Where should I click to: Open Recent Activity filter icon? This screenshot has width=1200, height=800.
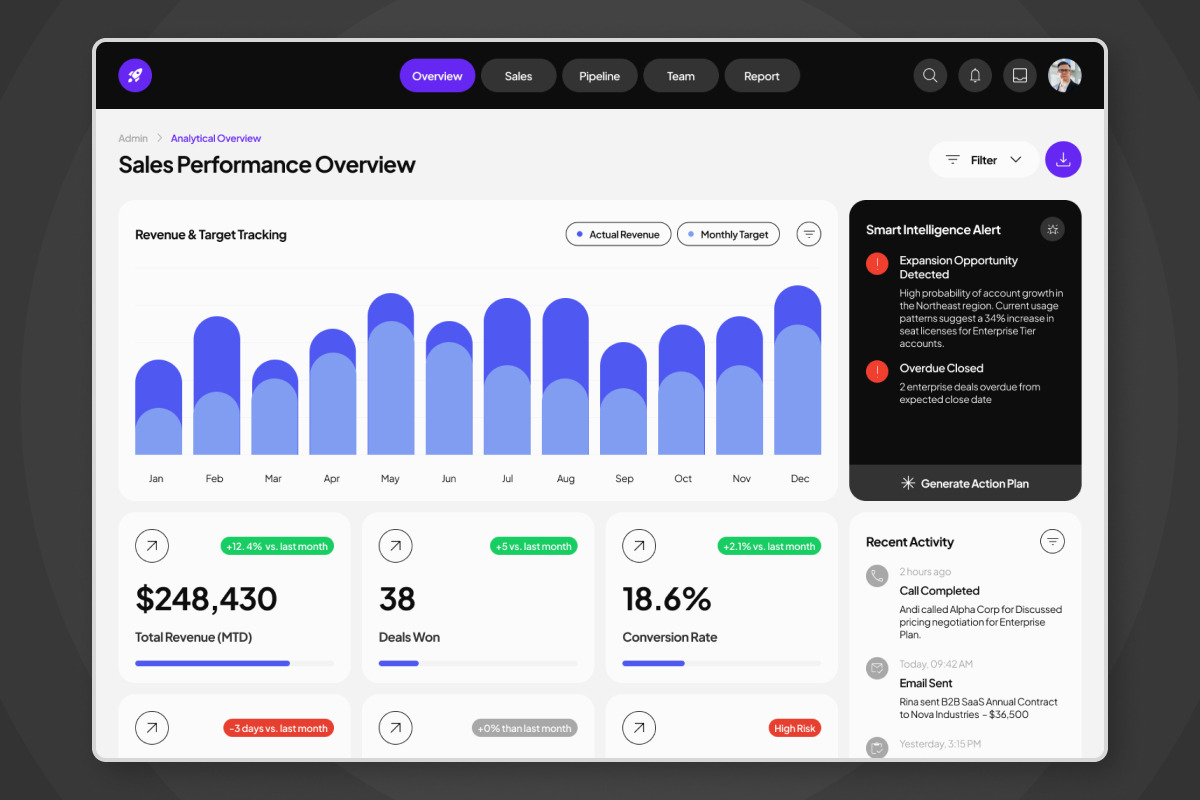pos(1052,542)
